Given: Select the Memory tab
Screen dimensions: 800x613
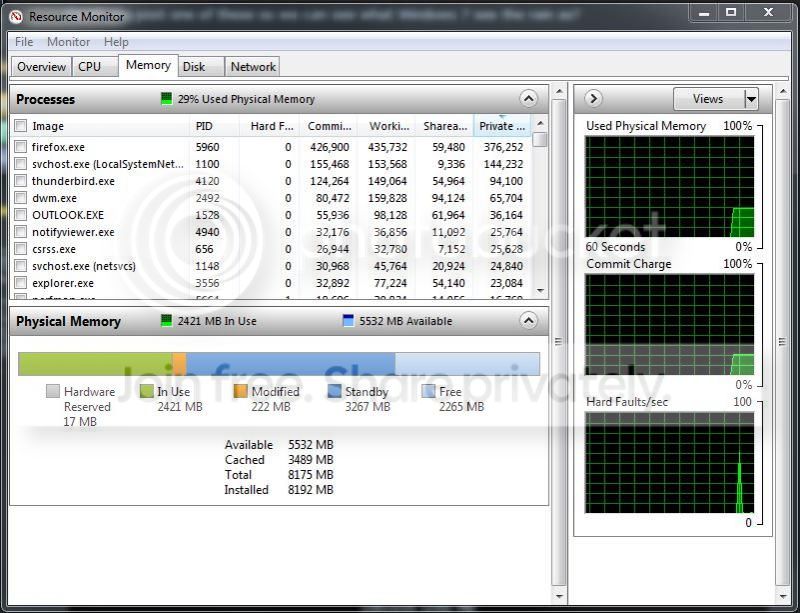Looking at the screenshot, I should 148,65.
